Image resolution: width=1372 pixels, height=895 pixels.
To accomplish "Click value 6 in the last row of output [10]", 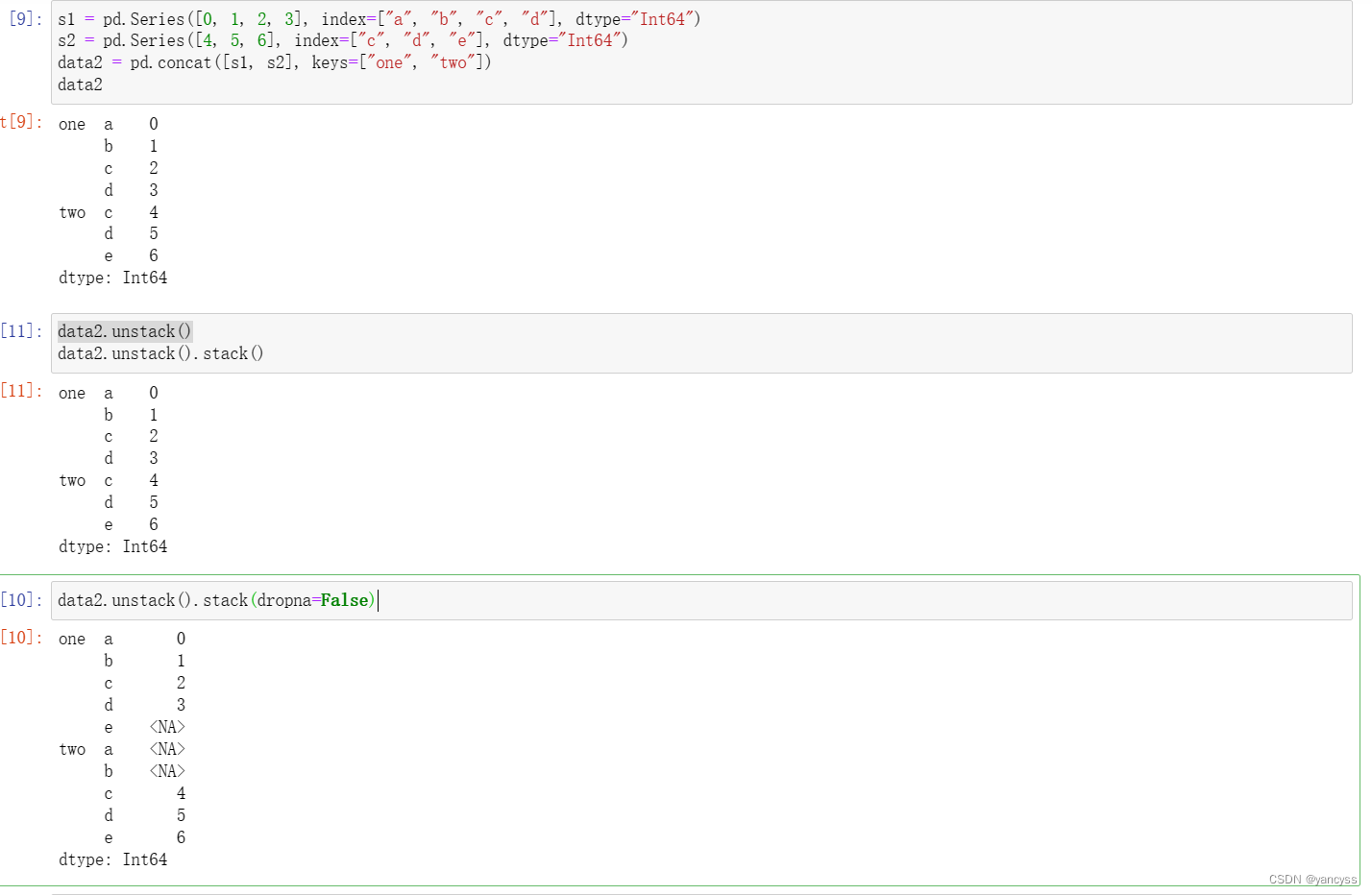I will pyautogui.click(x=181, y=837).
